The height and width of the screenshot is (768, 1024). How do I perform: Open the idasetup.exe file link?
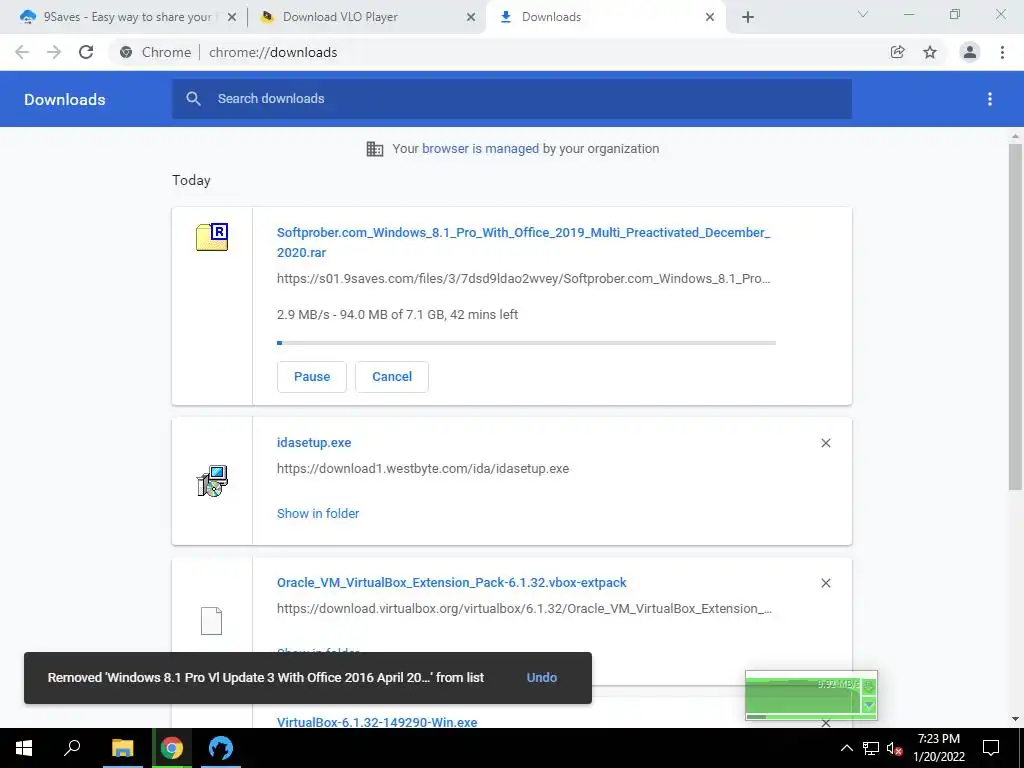(x=313, y=442)
